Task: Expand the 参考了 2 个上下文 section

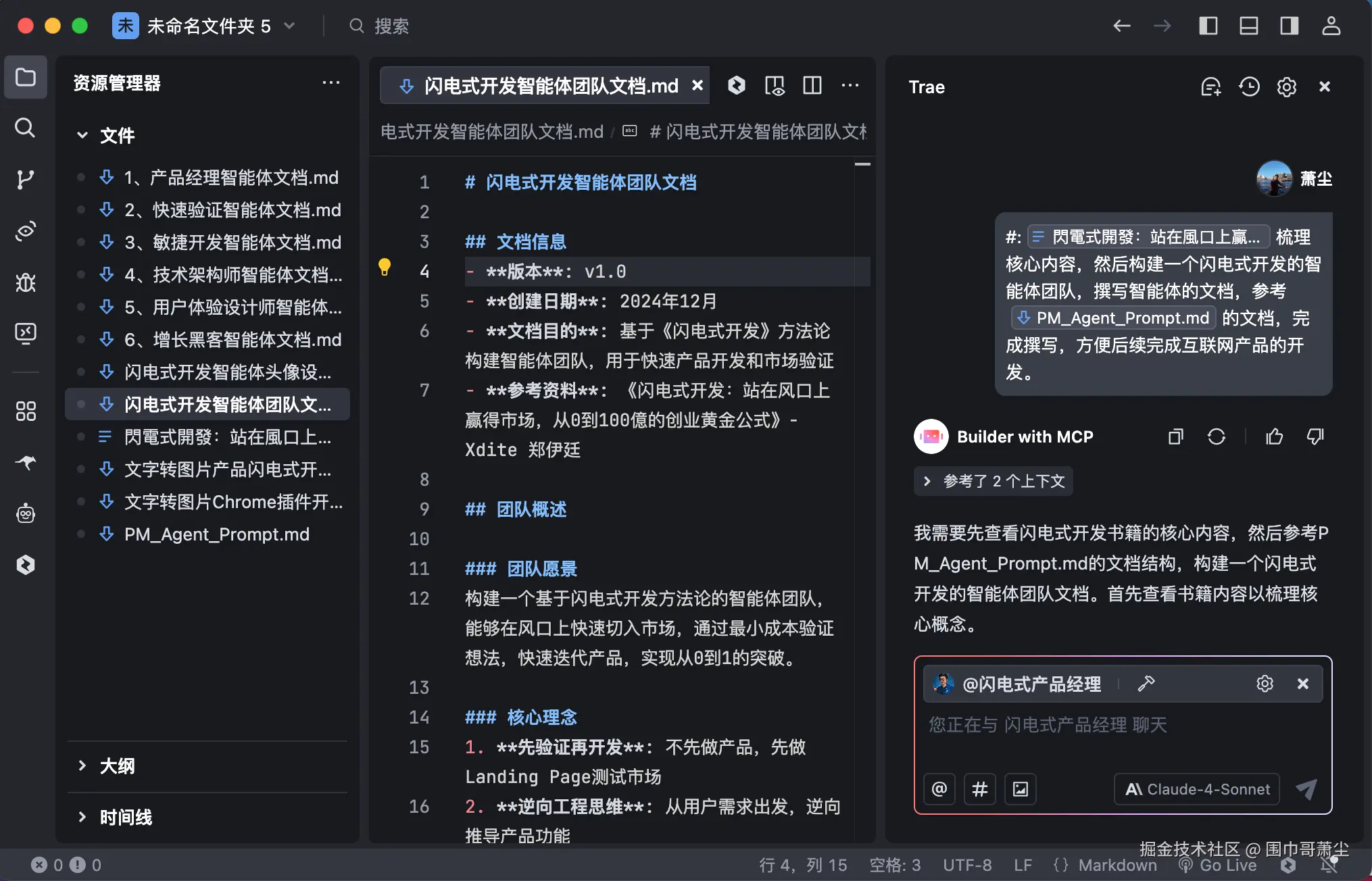Action: point(993,481)
